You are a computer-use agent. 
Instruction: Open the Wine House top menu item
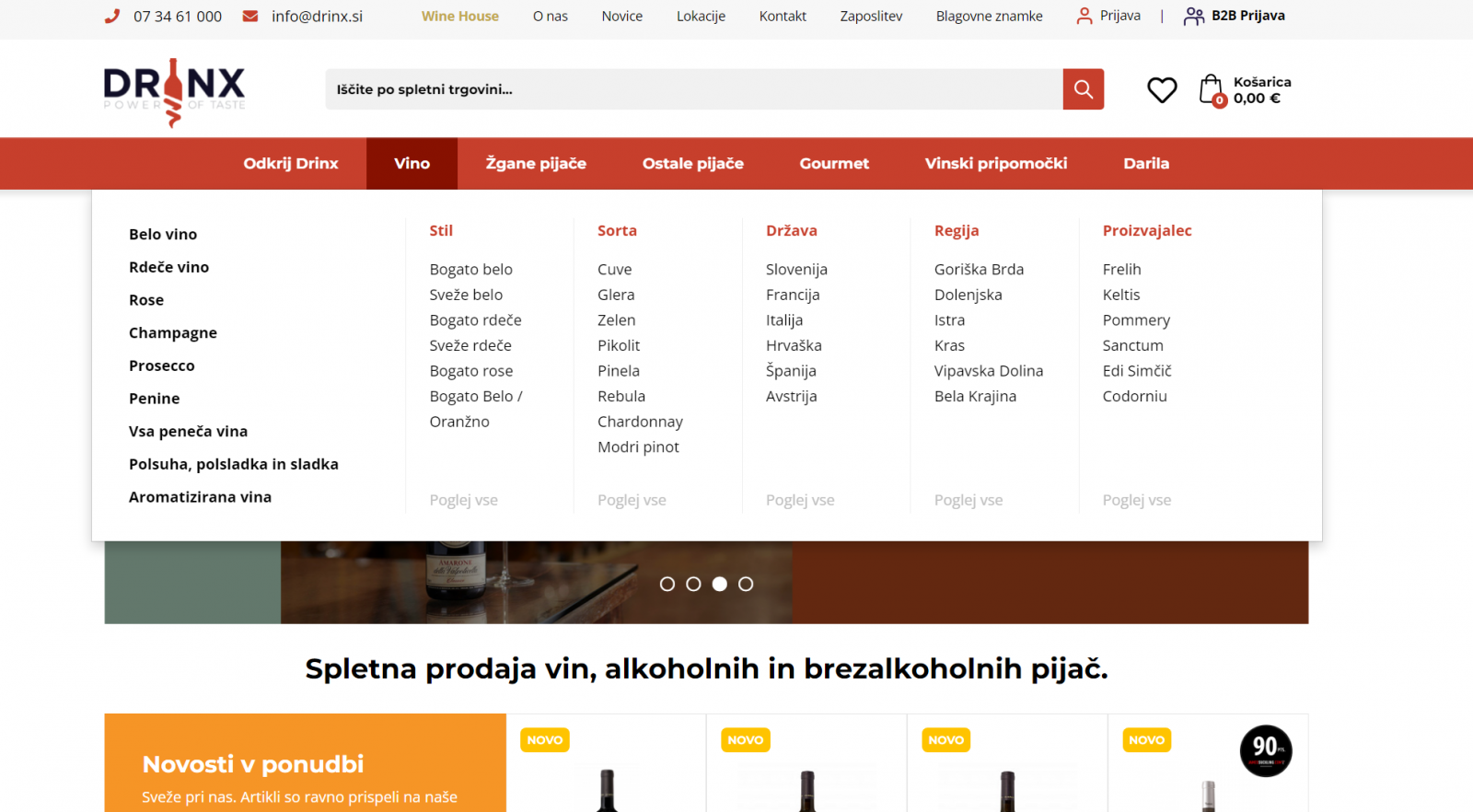point(459,16)
